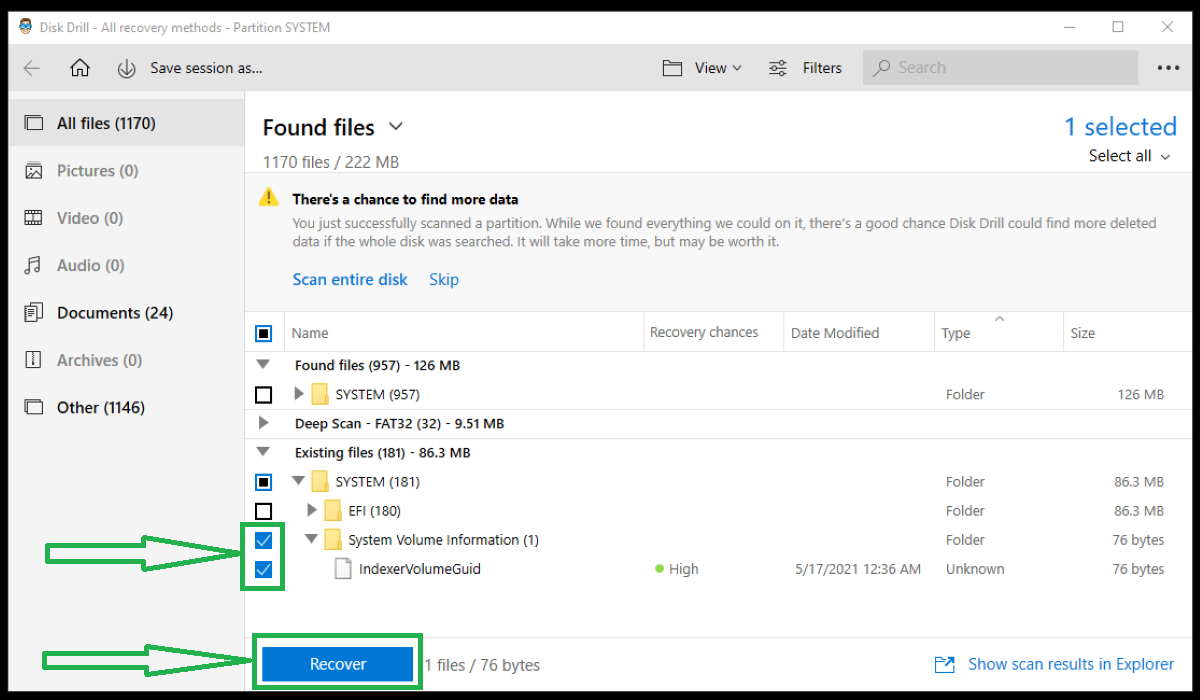Collapse System Volume Information folder

311,540
